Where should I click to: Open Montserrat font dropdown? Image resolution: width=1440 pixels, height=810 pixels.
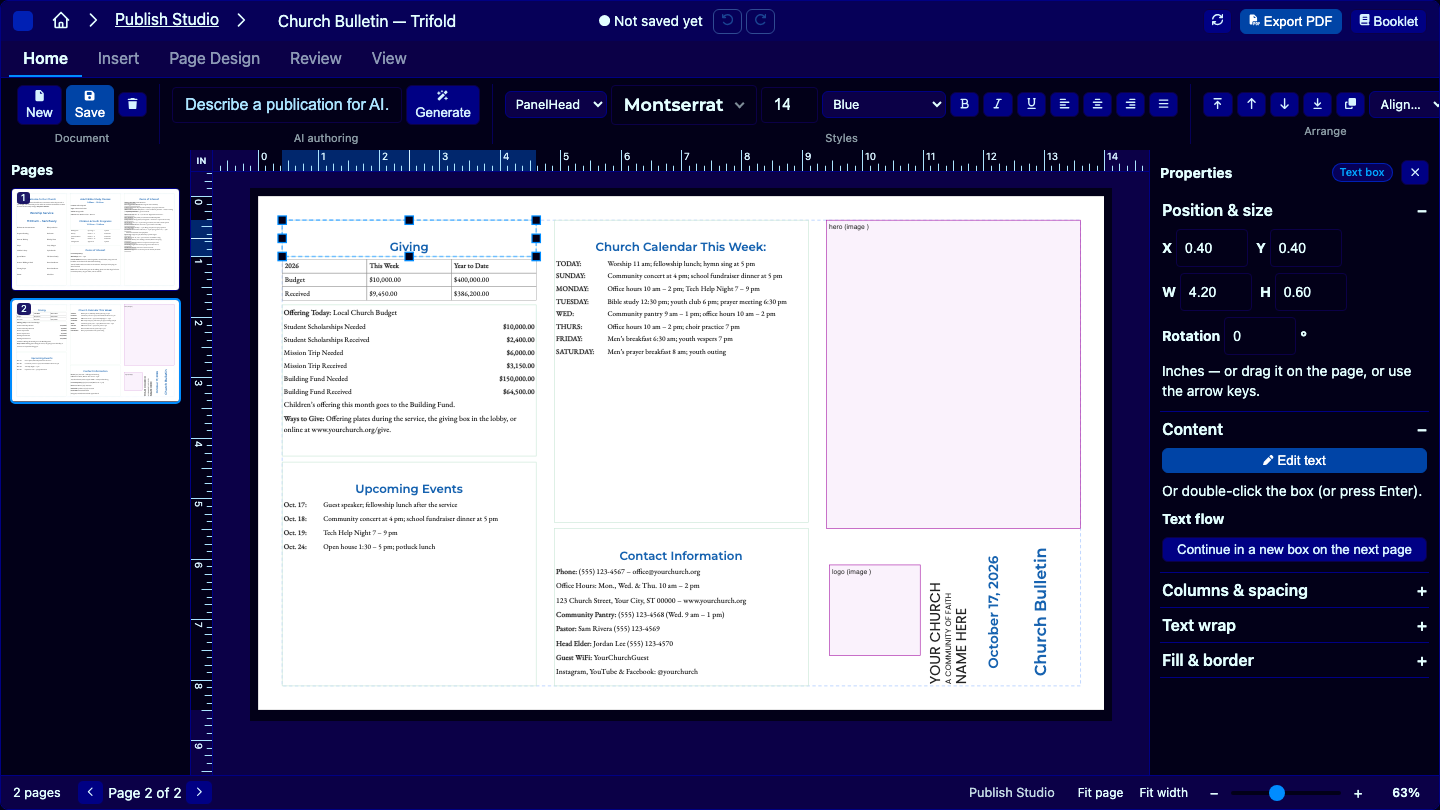click(x=685, y=104)
